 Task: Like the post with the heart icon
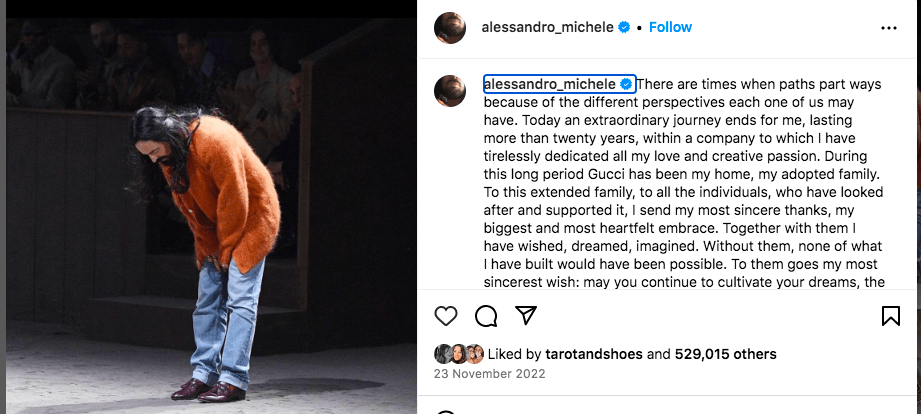446,316
